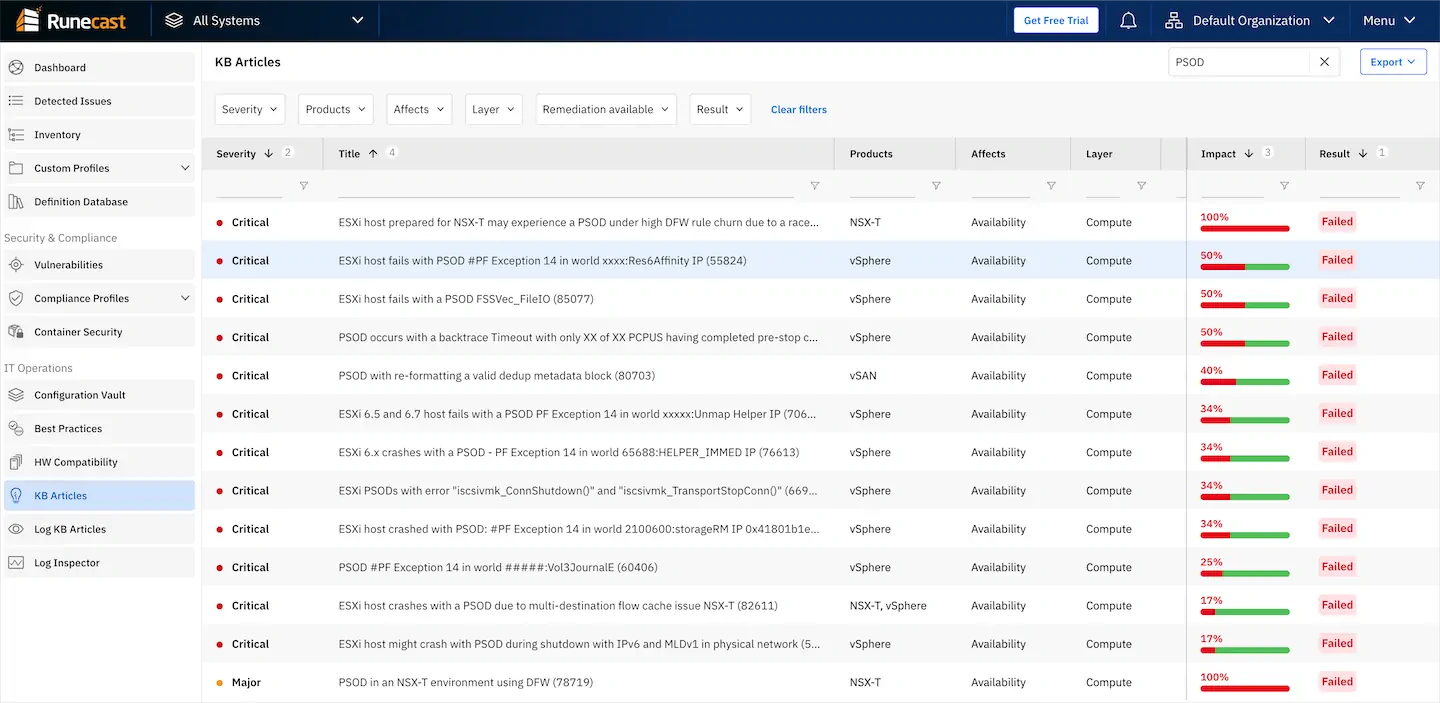1440x703 pixels.
Task: Click the KB Articles lightbulb icon
Action: click(x=16, y=496)
